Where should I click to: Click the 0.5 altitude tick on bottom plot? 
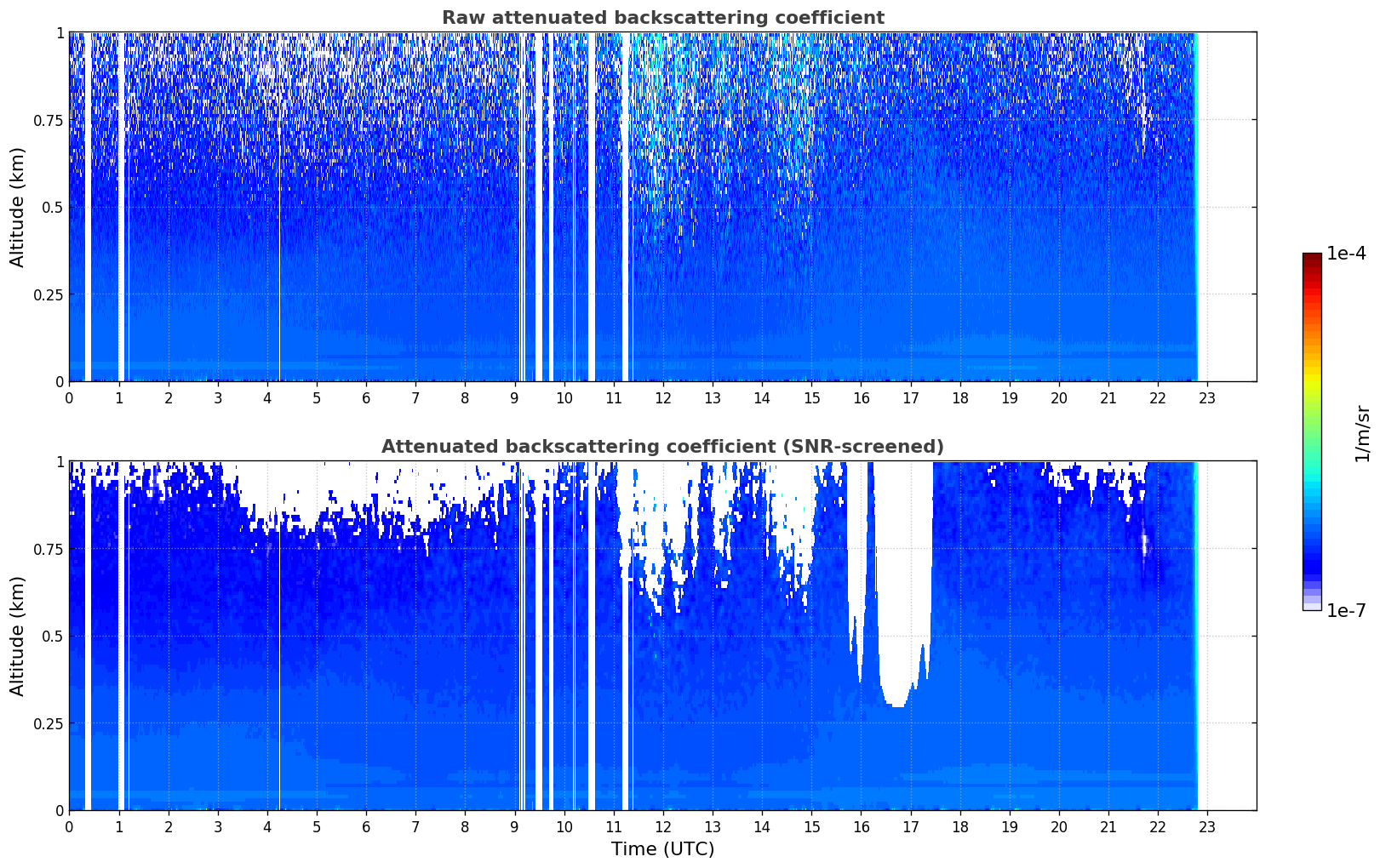54,636
